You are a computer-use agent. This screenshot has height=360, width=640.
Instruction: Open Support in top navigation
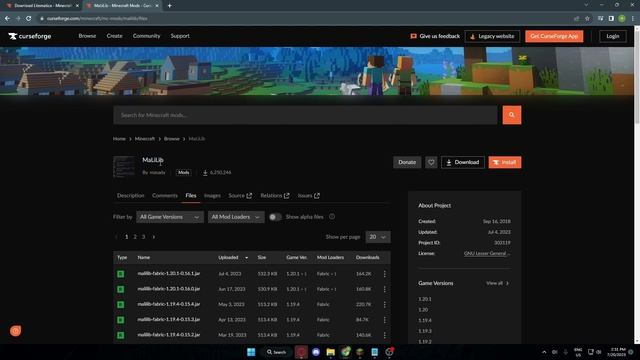click(x=180, y=36)
